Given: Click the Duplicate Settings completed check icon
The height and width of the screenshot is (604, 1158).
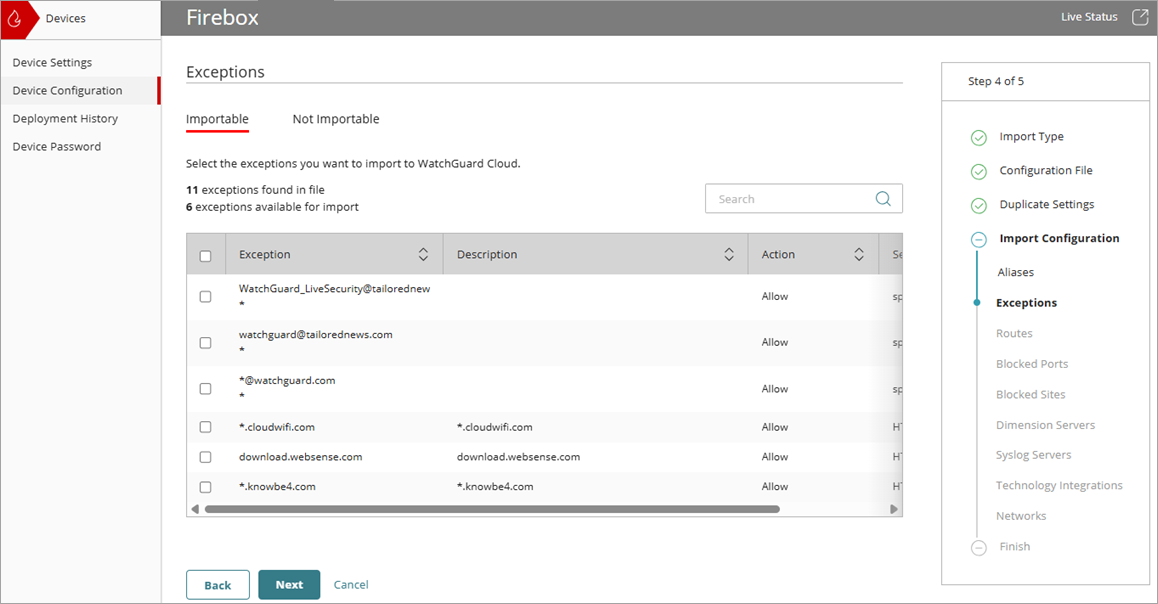Looking at the screenshot, I should pyautogui.click(x=979, y=205).
